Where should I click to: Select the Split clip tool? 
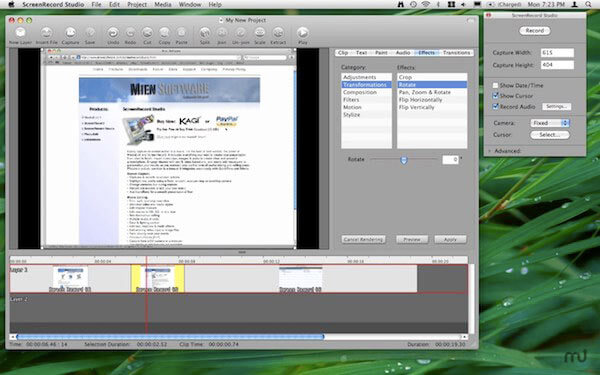click(x=205, y=33)
